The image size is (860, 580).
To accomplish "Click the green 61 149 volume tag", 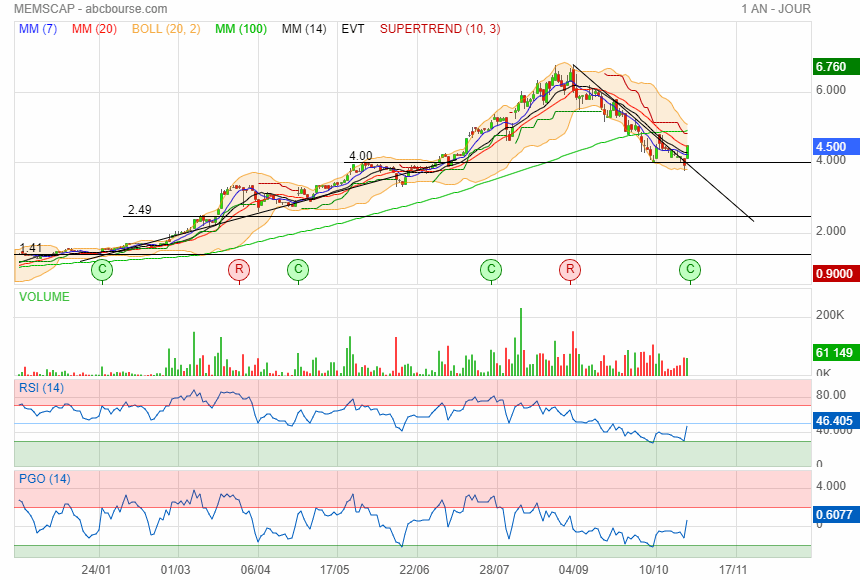I will click(x=835, y=353).
